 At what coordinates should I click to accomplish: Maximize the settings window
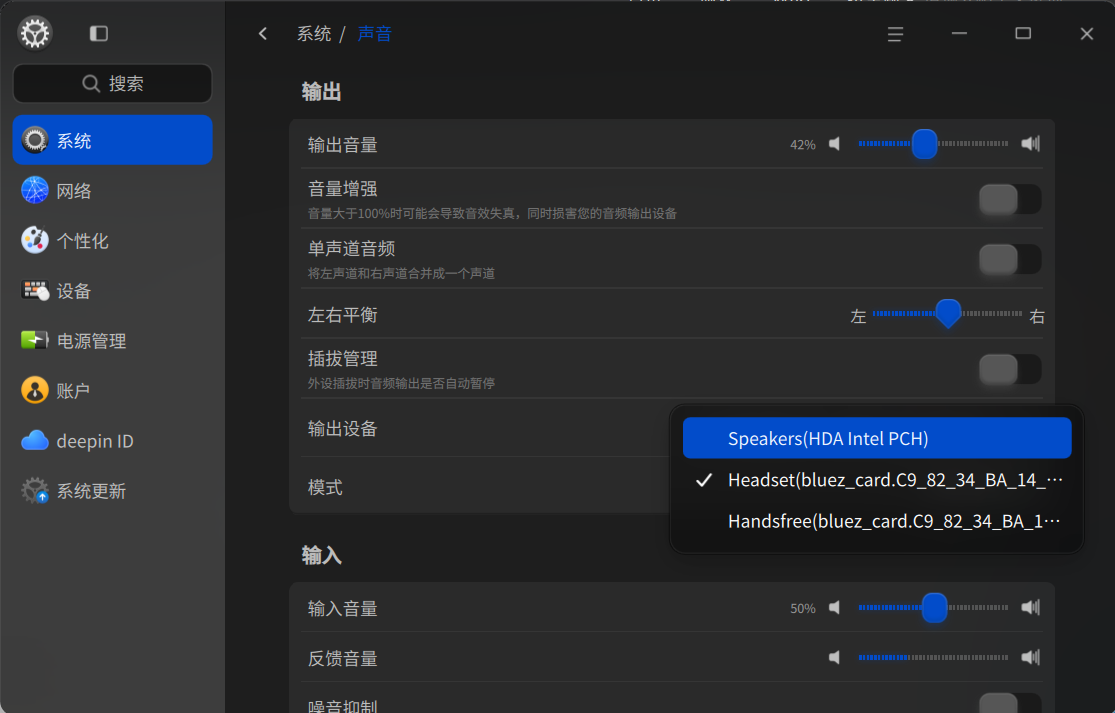[1023, 33]
